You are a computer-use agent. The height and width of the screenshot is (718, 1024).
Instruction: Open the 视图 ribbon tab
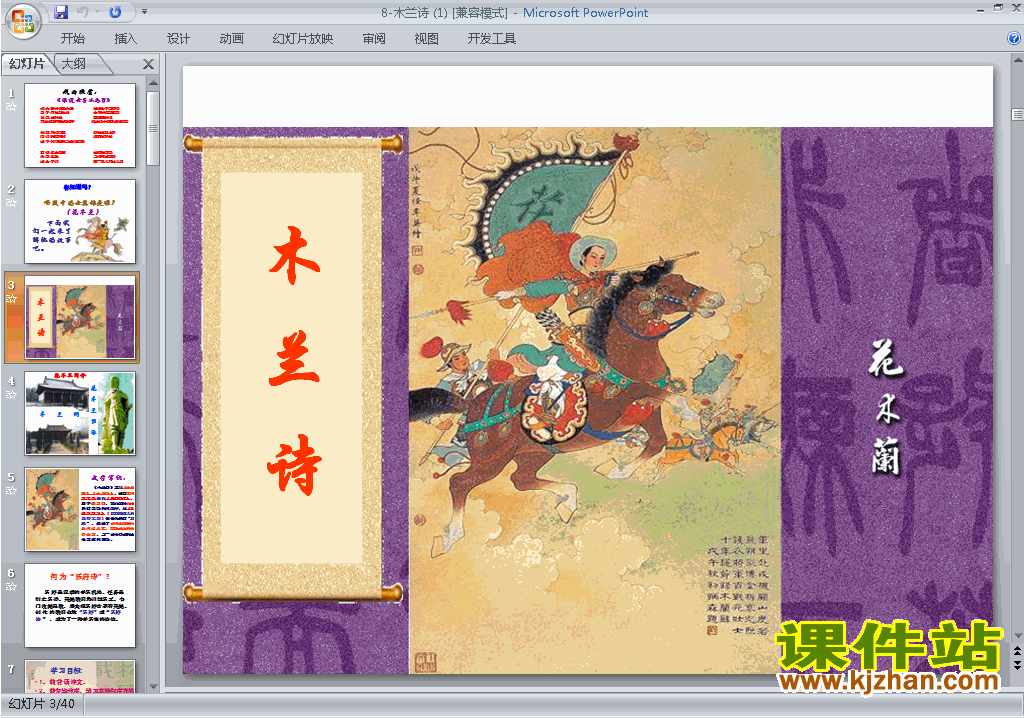pos(426,39)
